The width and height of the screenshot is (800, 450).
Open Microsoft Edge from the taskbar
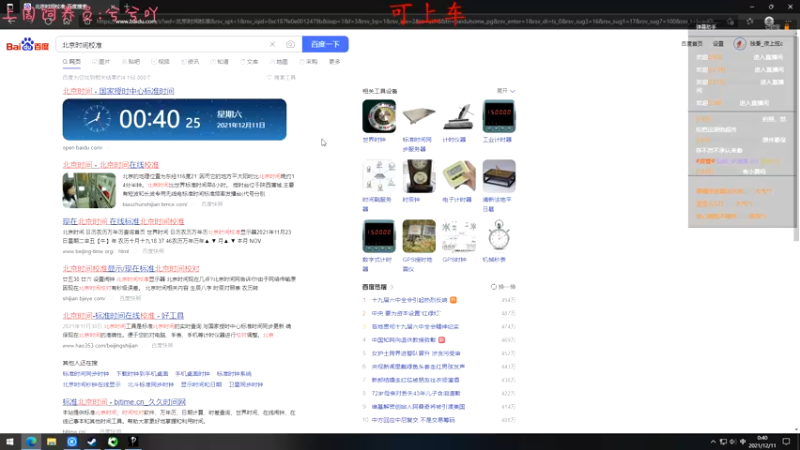pyautogui.click(x=31, y=442)
